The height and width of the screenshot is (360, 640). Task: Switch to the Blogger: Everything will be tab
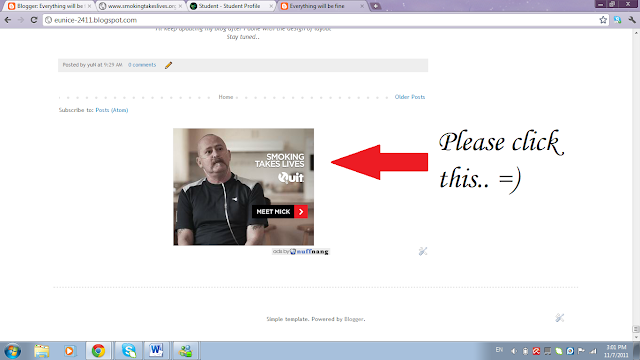(x=50, y=6)
